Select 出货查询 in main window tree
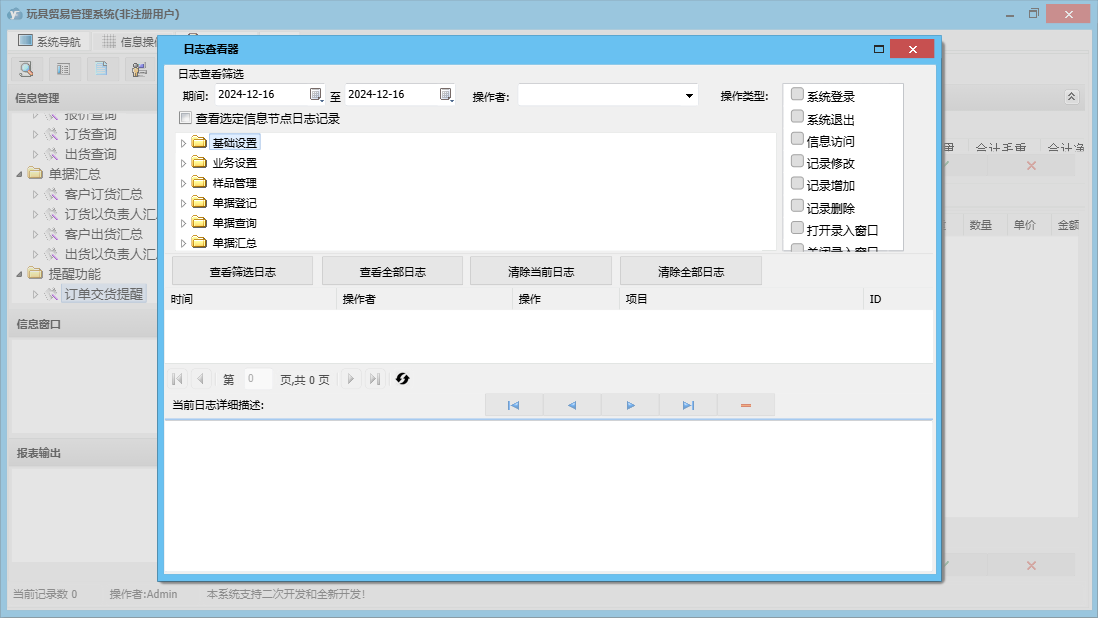The width and height of the screenshot is (1098, 618). pos(90,154)
